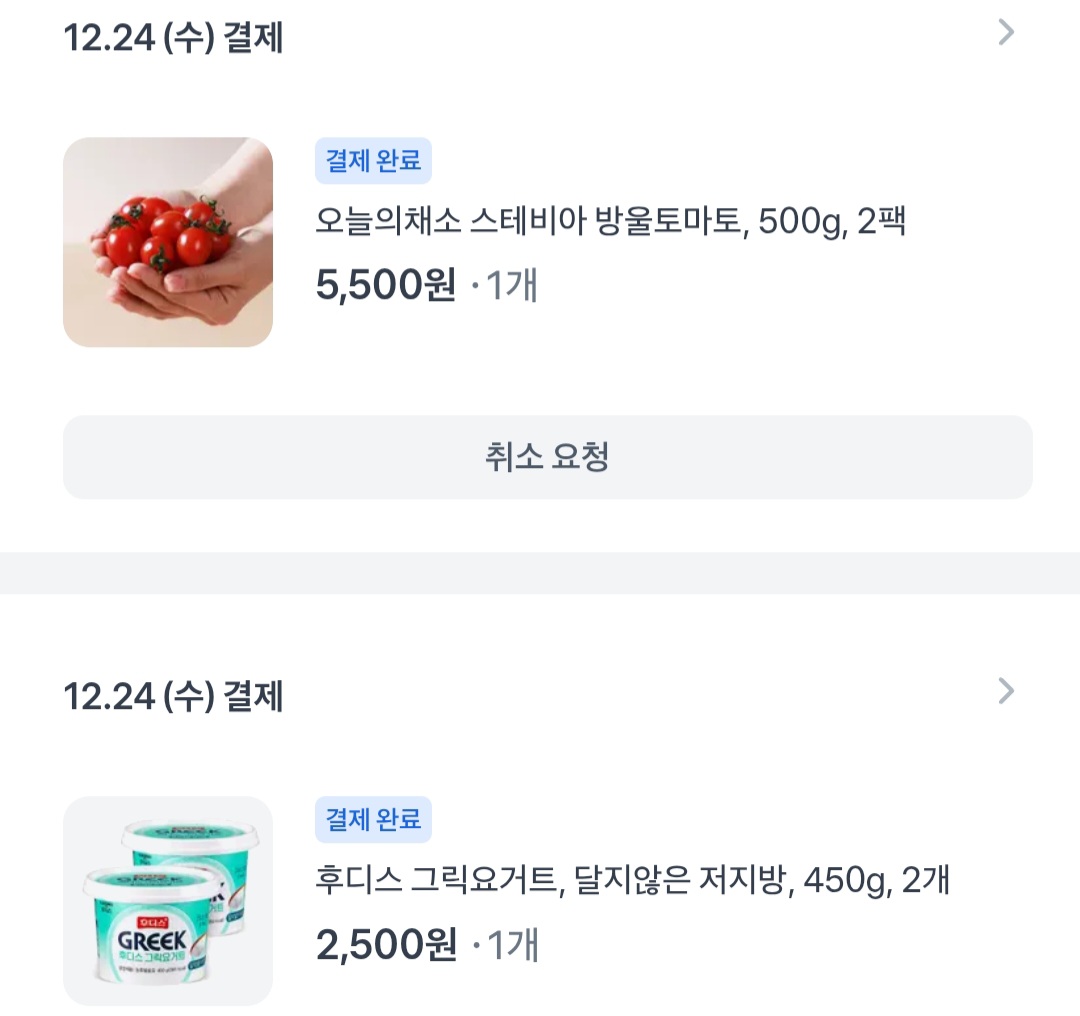
Task: Click the 1개 quantity next to 5,500원
Action: point(513,286)
